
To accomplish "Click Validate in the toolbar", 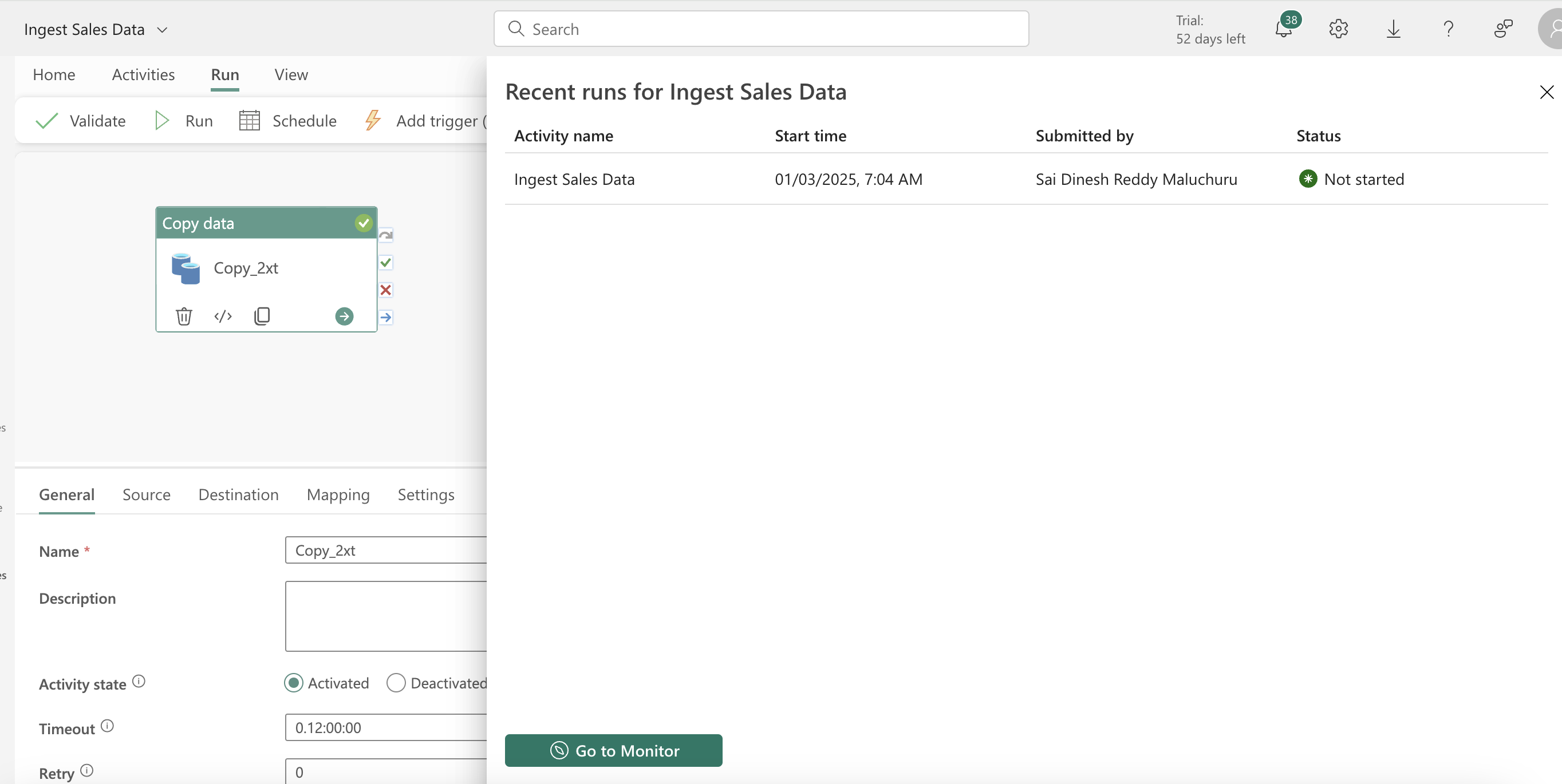I will click(x=81, y=121).
